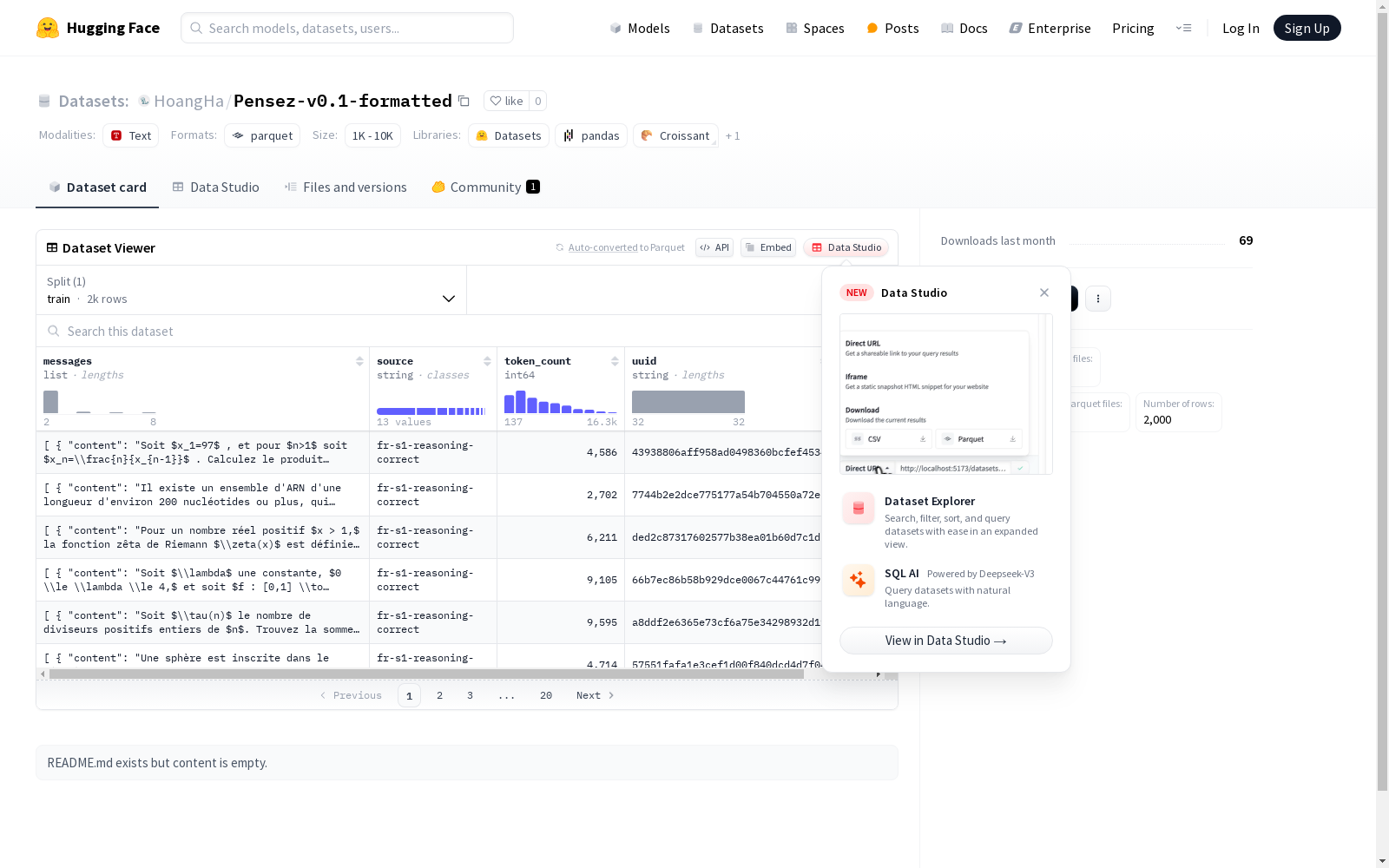The image size is (1389, 868).
Task: Open Enterprise in the top navigation
Action: [1050, 28]
